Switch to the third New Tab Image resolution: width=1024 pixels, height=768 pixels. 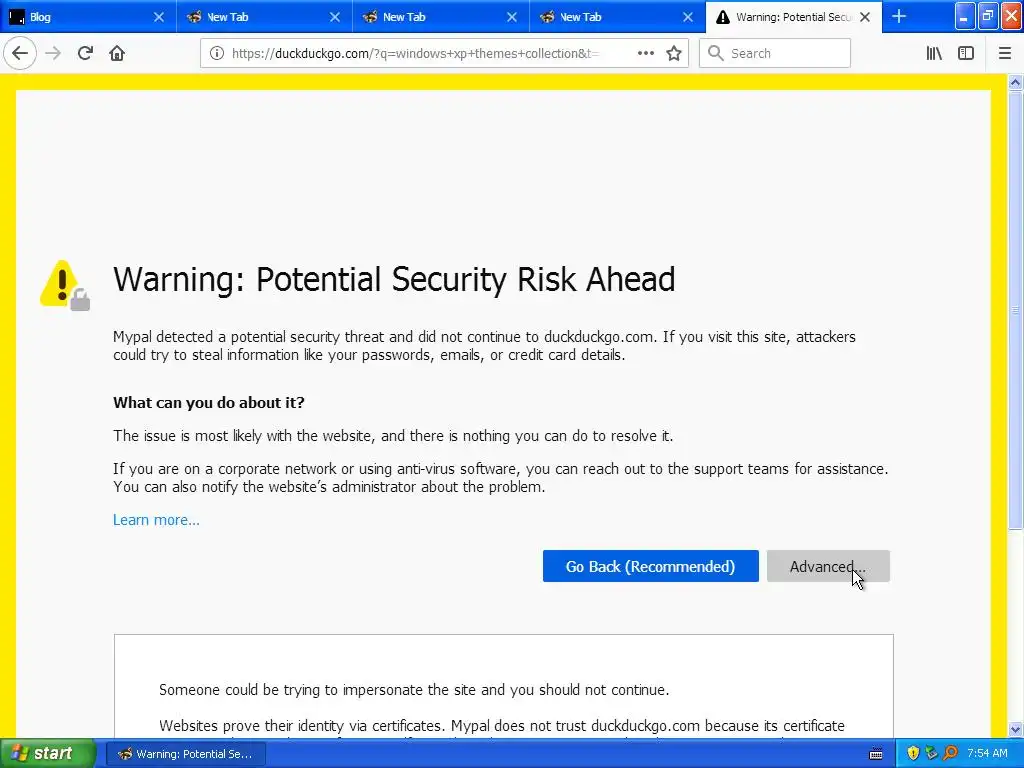coord(617,17)
